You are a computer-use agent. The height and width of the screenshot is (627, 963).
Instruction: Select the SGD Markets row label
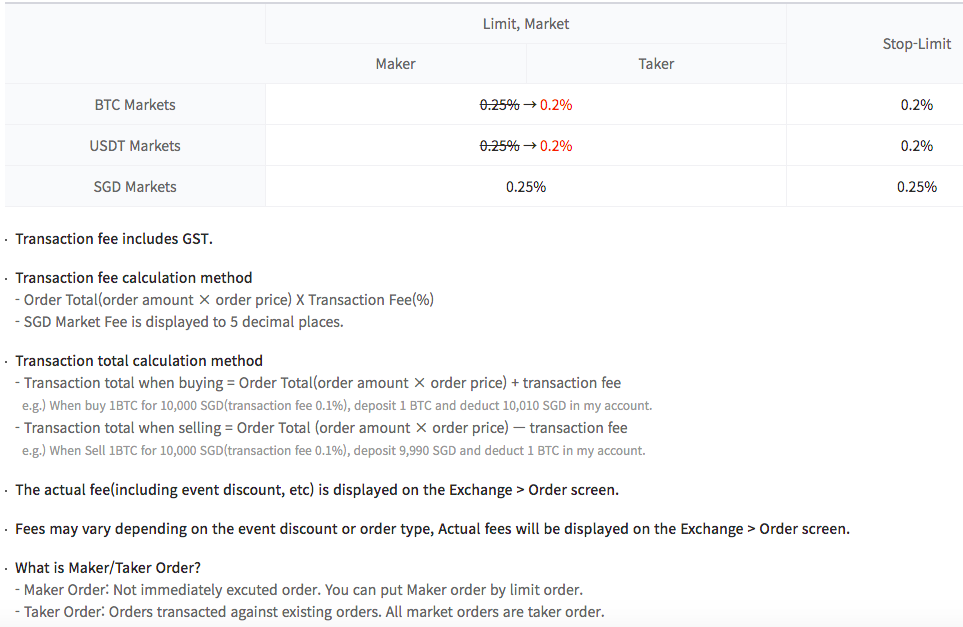point(135,187)
